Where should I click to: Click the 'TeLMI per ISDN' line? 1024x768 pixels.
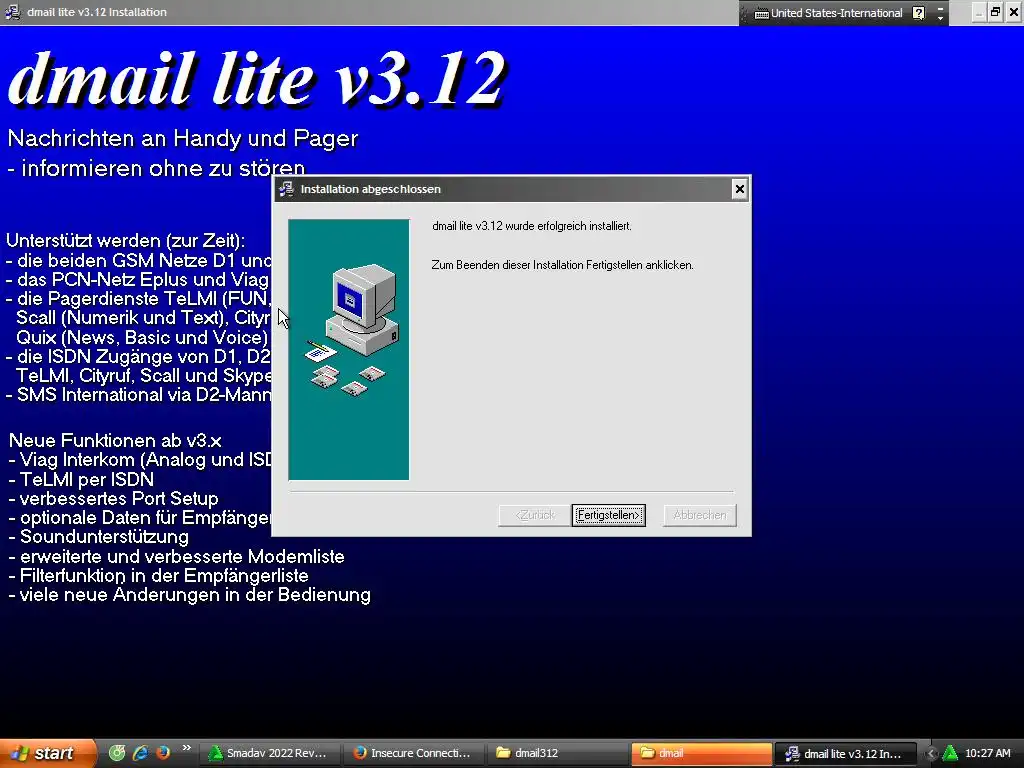(x=82, y=479)
